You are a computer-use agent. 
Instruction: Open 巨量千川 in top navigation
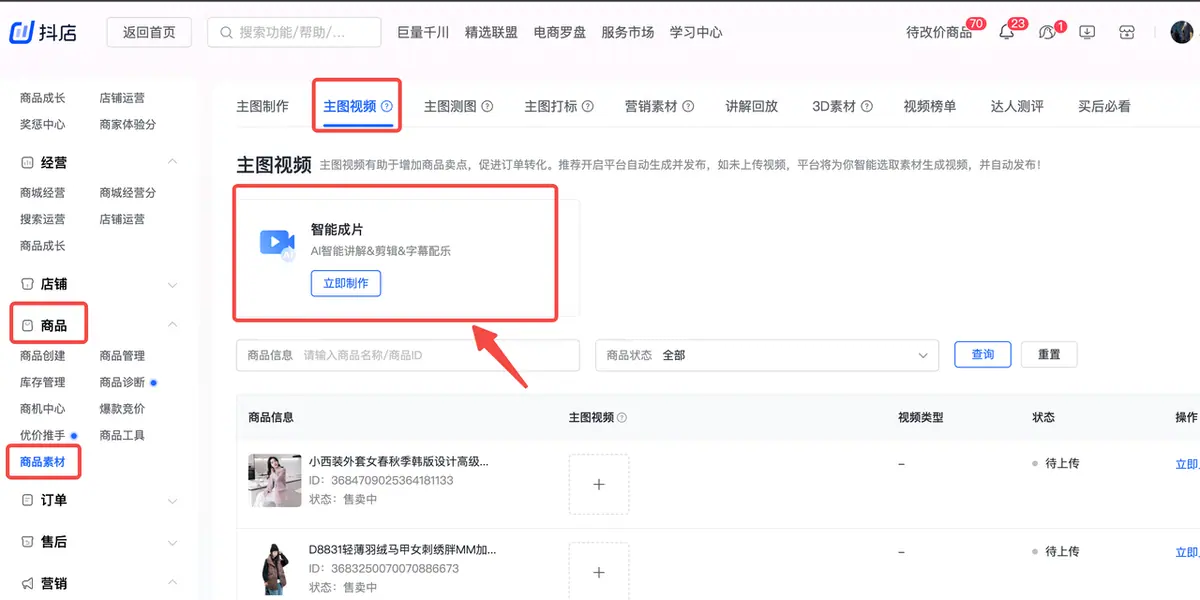pos(423,32)
